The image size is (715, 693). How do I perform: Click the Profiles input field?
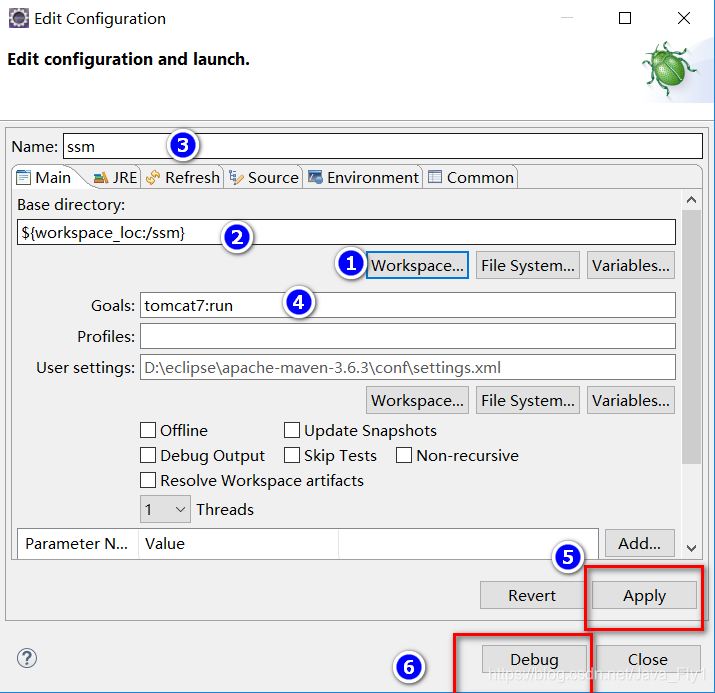pos(408,336)
